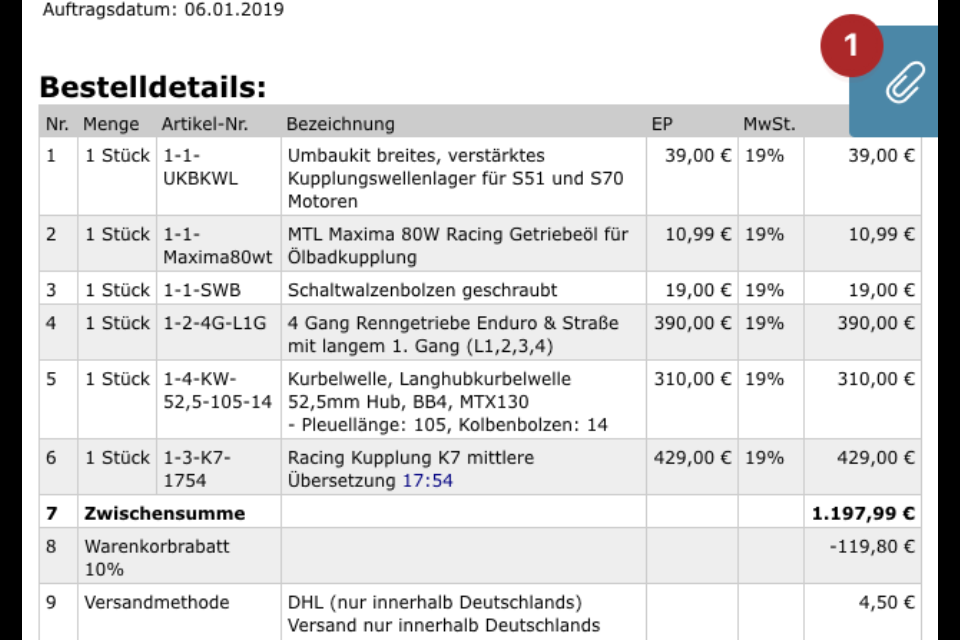Click the MTL Maxima 80W Racing Getriebeöl description
960x640 pixels.
458,246
